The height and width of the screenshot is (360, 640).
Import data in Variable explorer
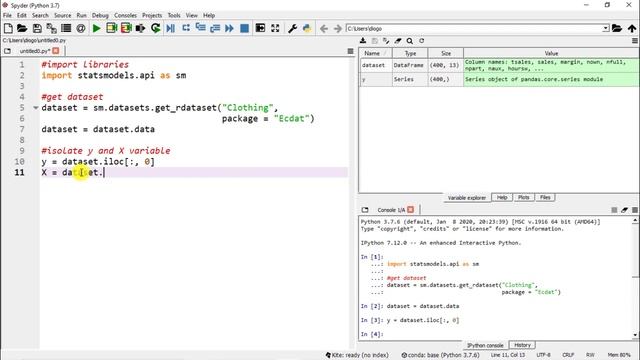[x=363, y=41]
